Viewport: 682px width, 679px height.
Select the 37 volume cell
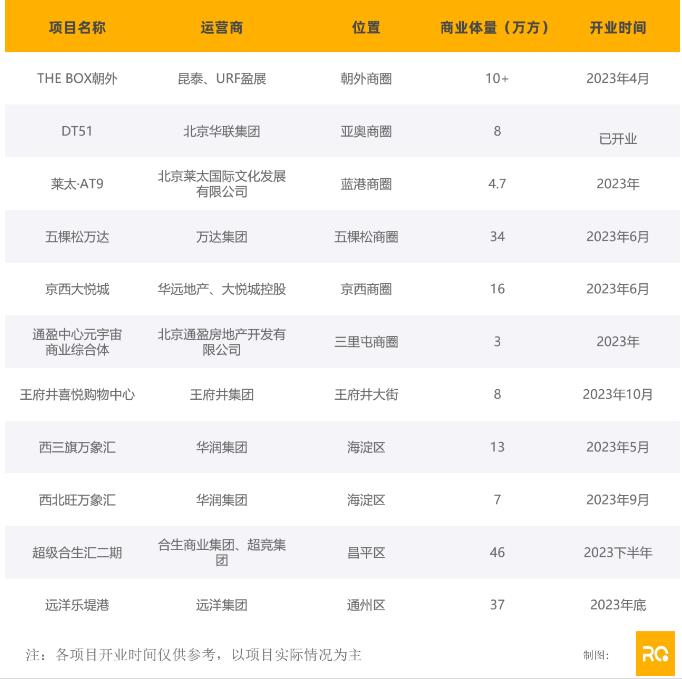point(497,605)
